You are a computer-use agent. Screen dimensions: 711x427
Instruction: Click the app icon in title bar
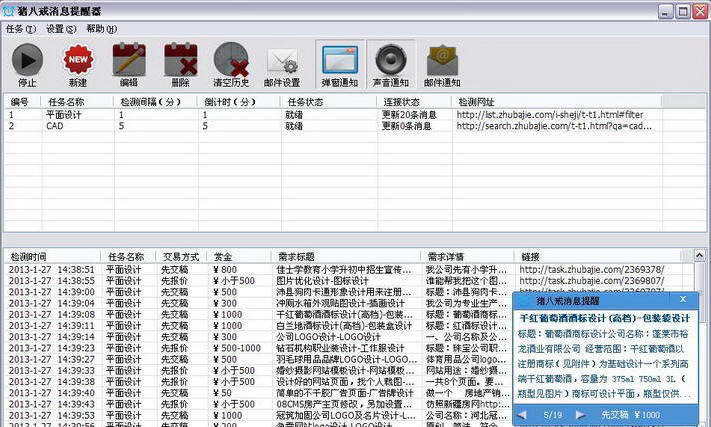click(x=8, y=11)
